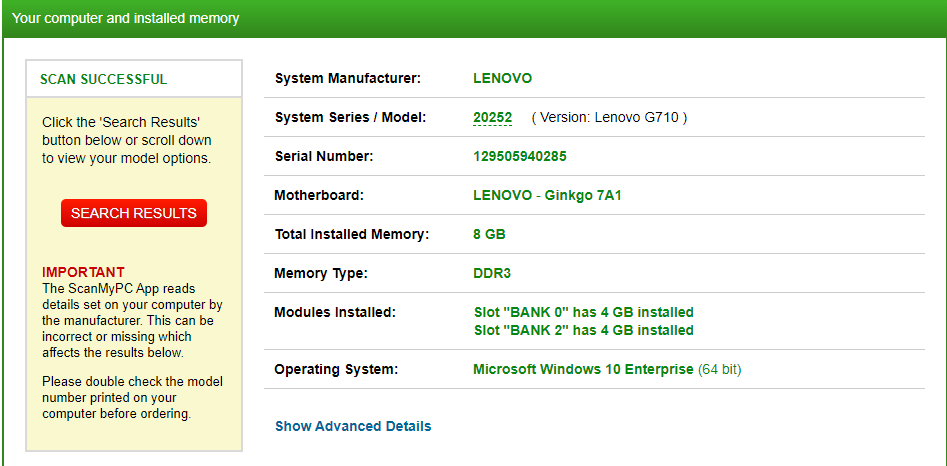
Task: Click the 8 GB total memory value
Action: pos(489,234)
